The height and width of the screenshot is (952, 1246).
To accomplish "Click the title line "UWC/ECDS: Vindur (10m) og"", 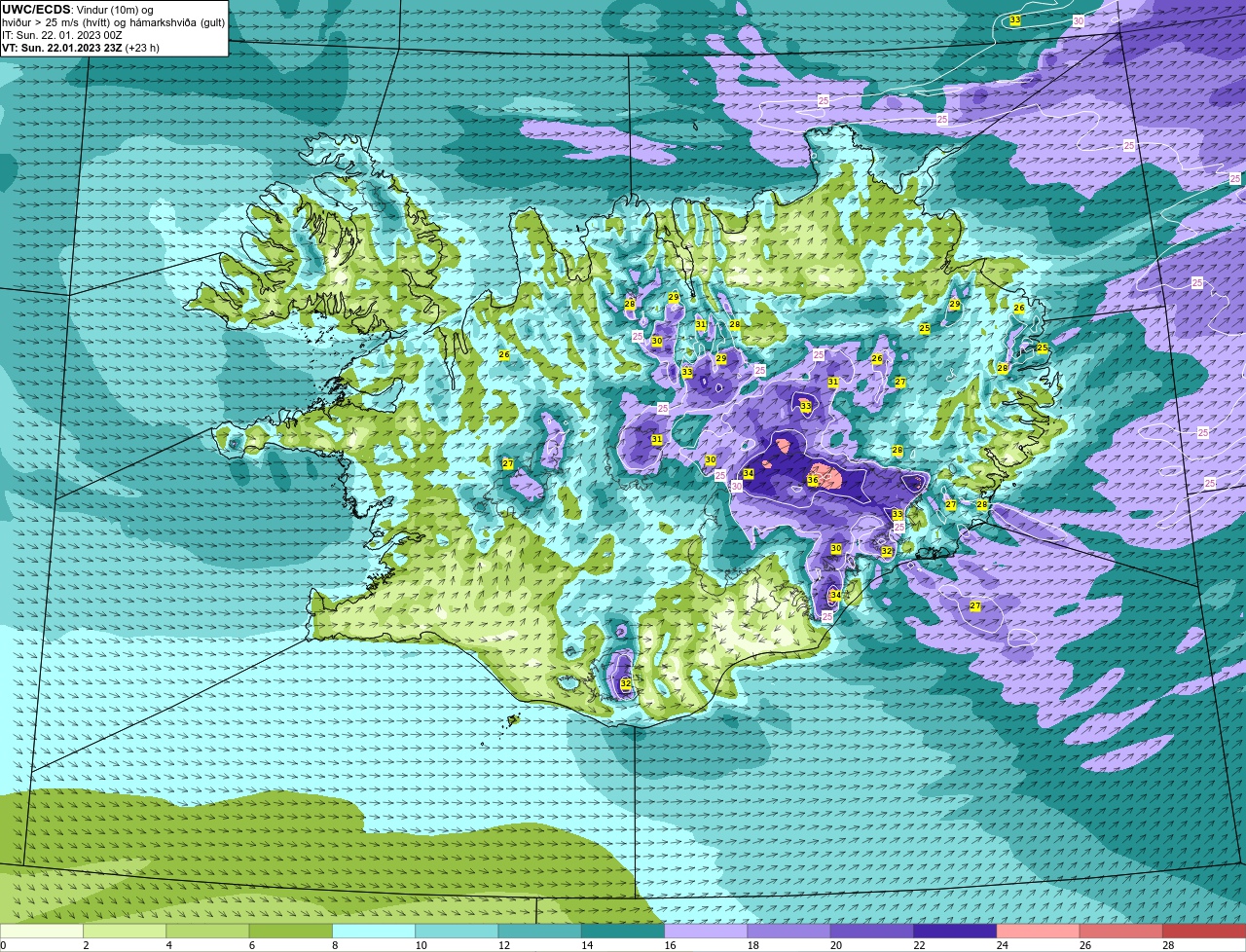I will click(78, 10).
